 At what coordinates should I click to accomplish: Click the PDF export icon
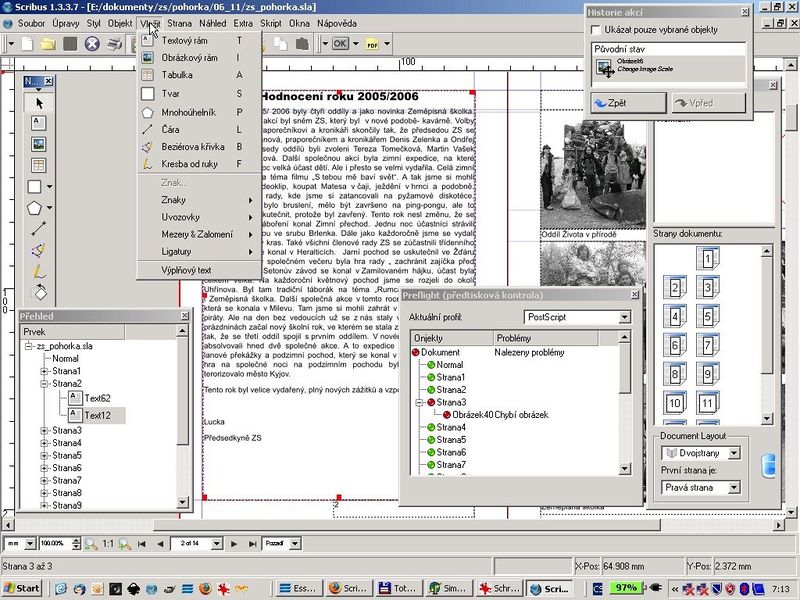pyautogui.click(x=372, y=44)
